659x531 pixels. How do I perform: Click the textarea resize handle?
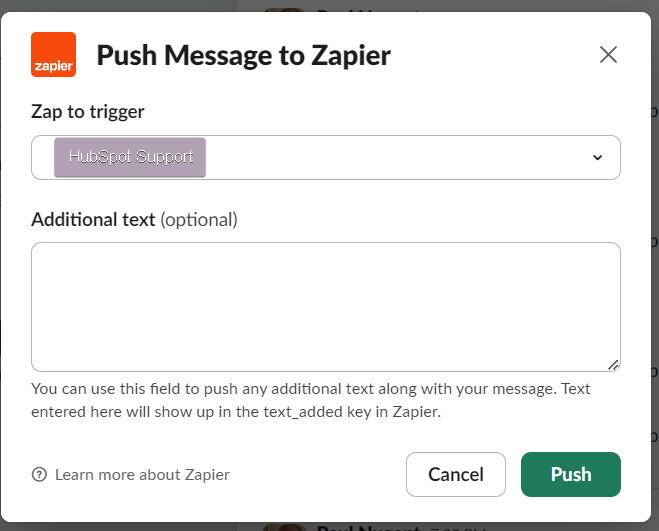613,365
